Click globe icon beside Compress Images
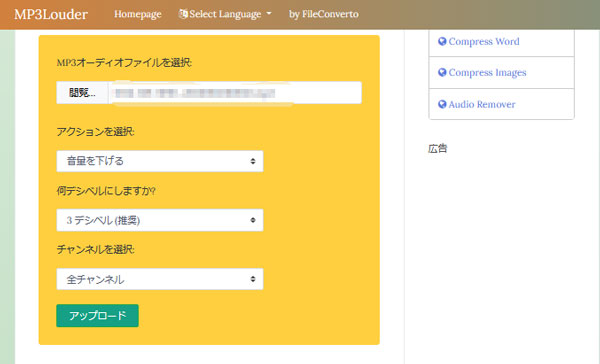 pos(442,72)
